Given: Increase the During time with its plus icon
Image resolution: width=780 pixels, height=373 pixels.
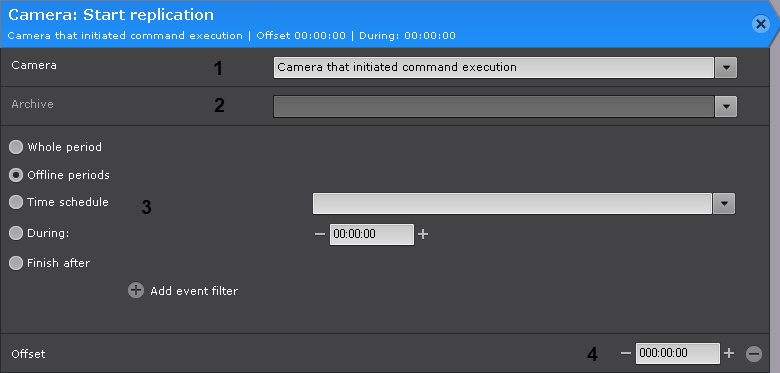Looking at the screenshot, I should pos(423,234).
